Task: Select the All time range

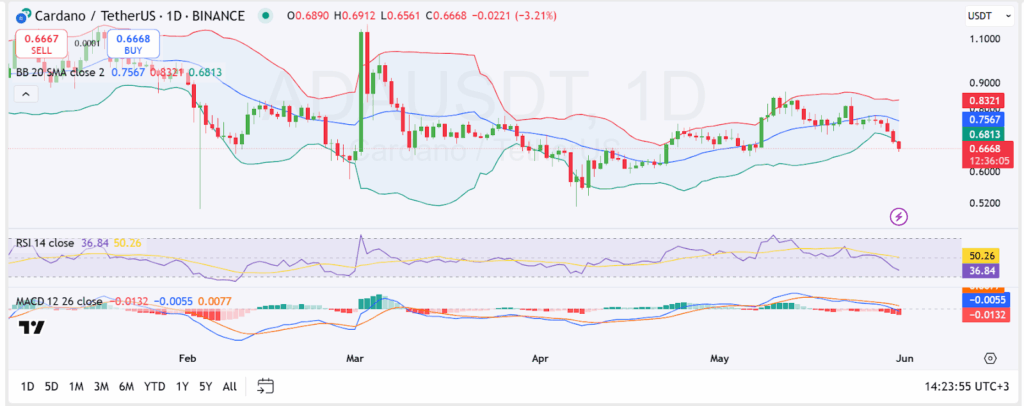Action: (229, 386)
